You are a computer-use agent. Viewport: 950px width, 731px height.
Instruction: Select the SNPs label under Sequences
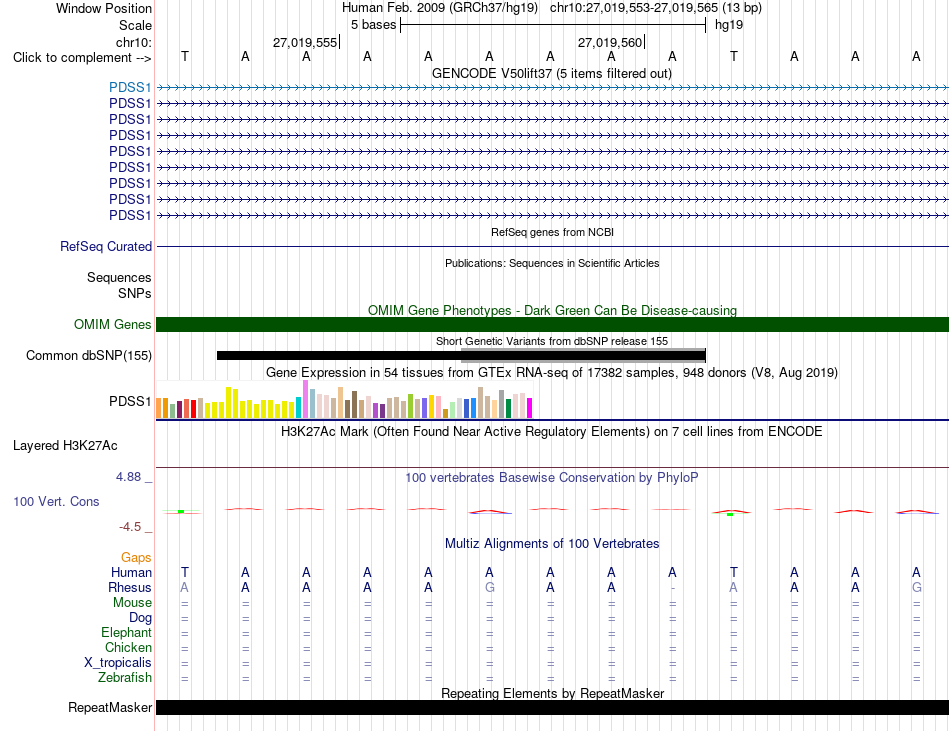(x=135, y=293)
